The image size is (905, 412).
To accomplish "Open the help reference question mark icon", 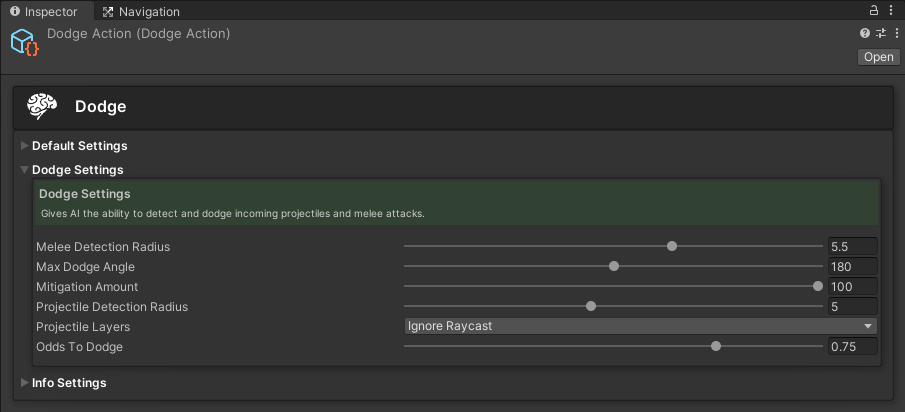I will coord(865,33).
